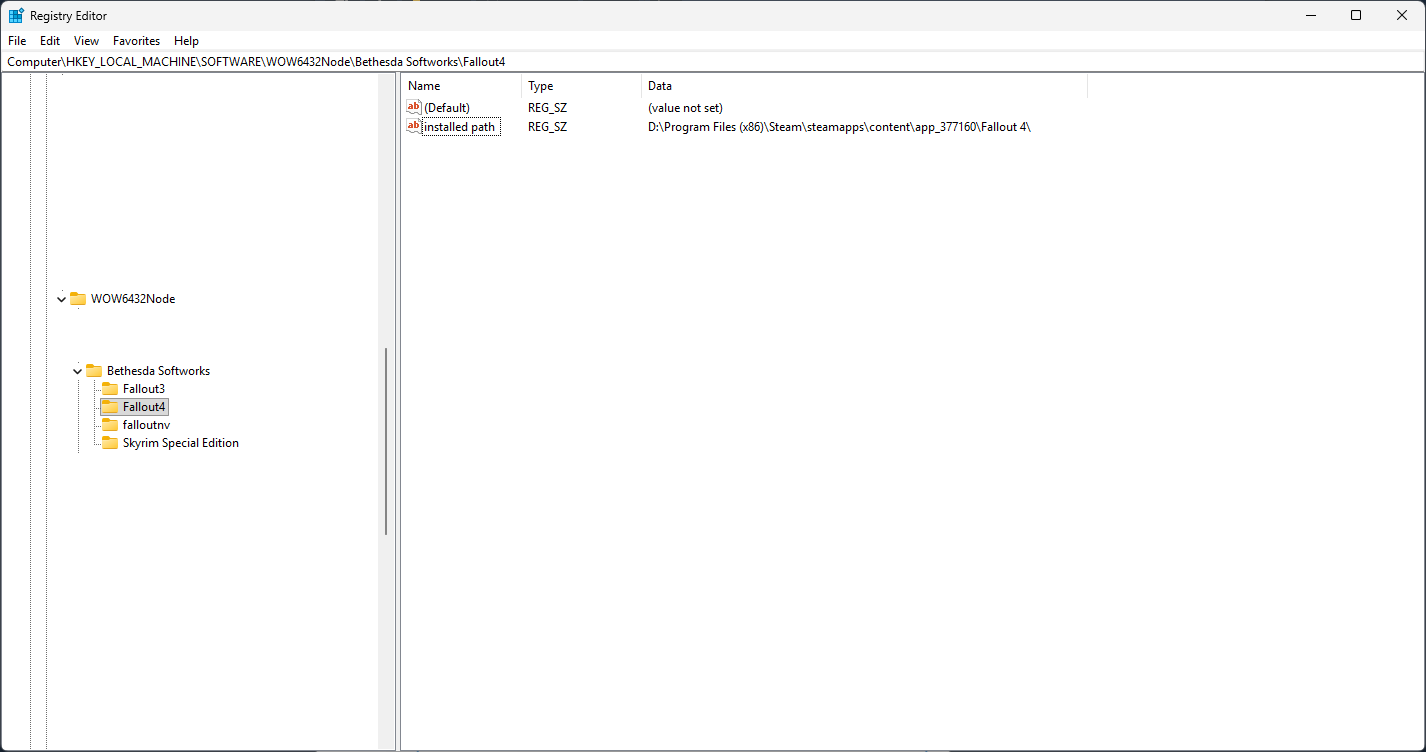Maximize the Registry Editor window

pyautogui.click(x=1356, y=15)
